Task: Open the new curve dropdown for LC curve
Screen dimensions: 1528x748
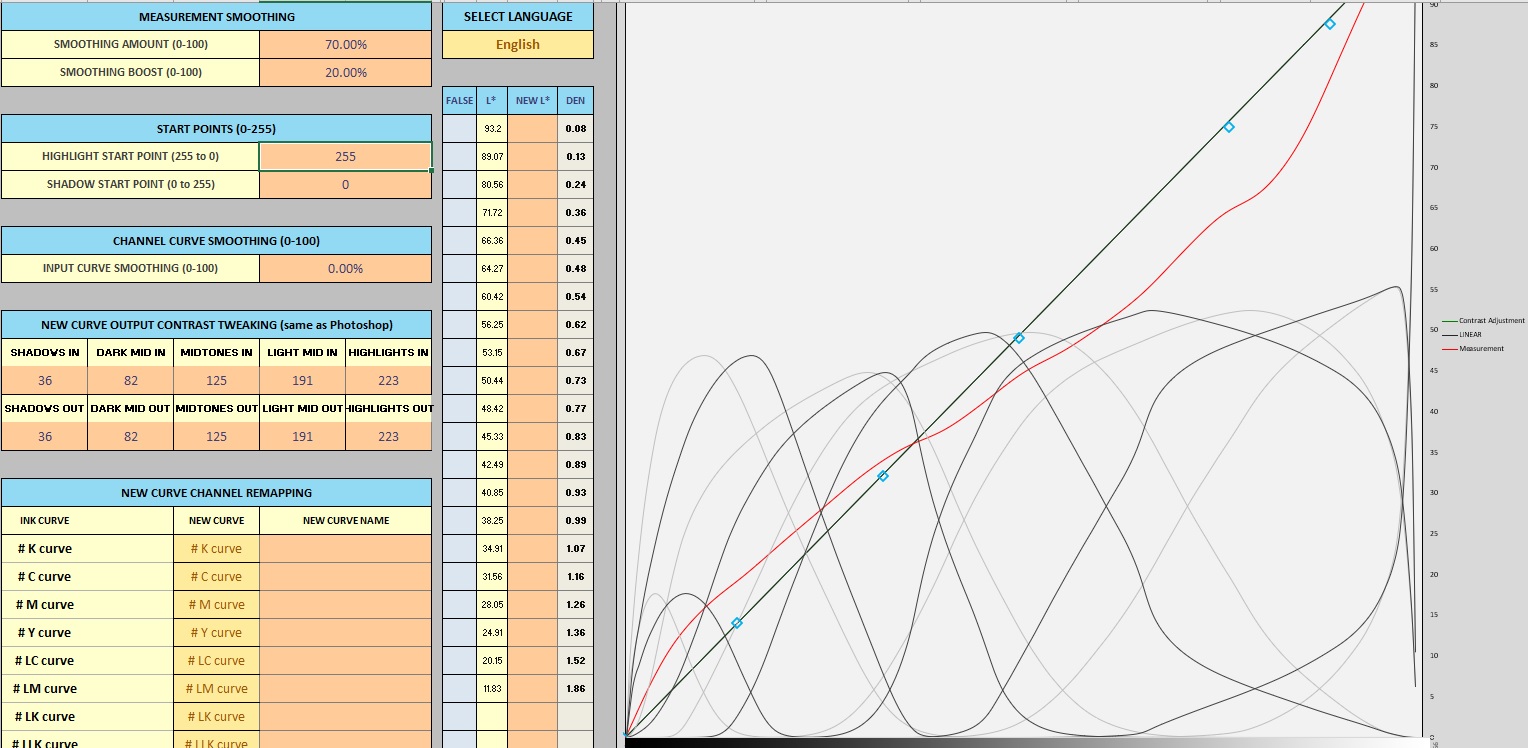Action: click(216, 661)
